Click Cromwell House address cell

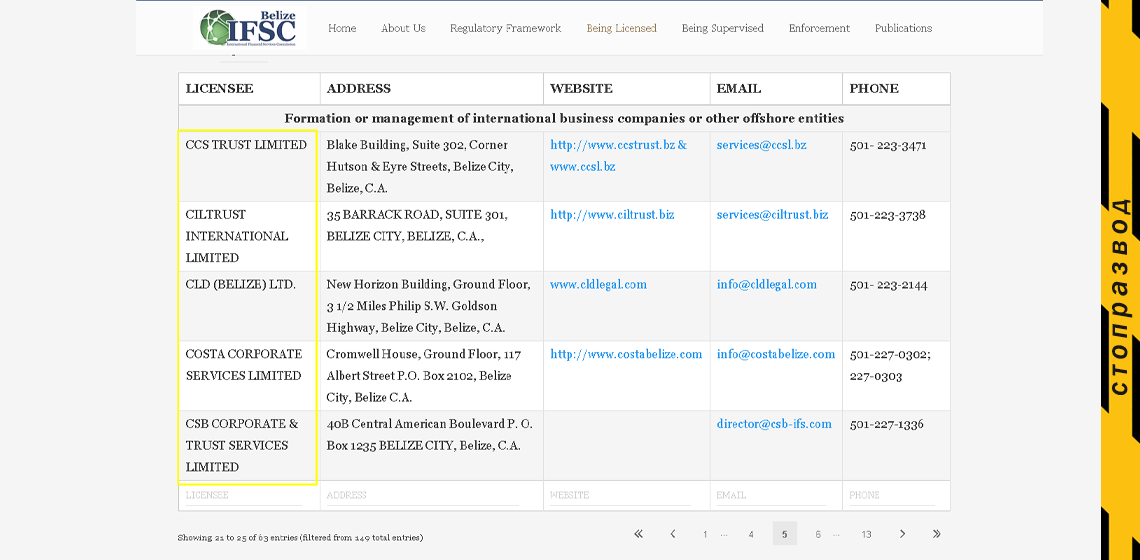click(432, 376)
